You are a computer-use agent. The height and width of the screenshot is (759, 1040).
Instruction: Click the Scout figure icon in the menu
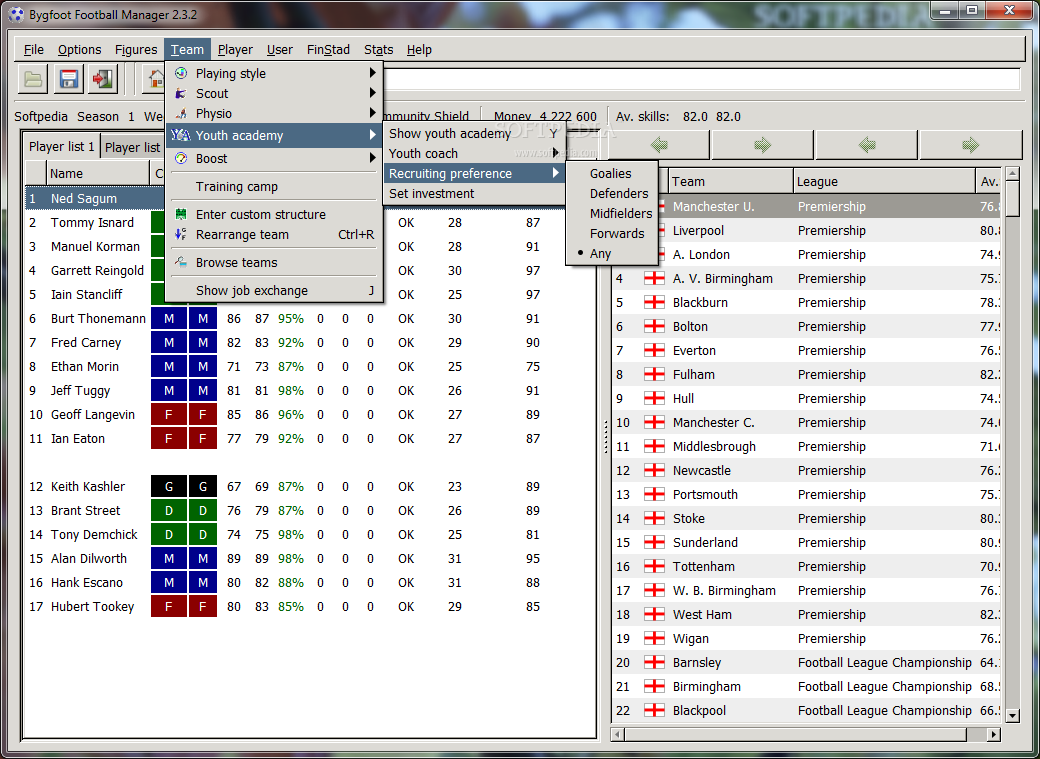point(181,94)
